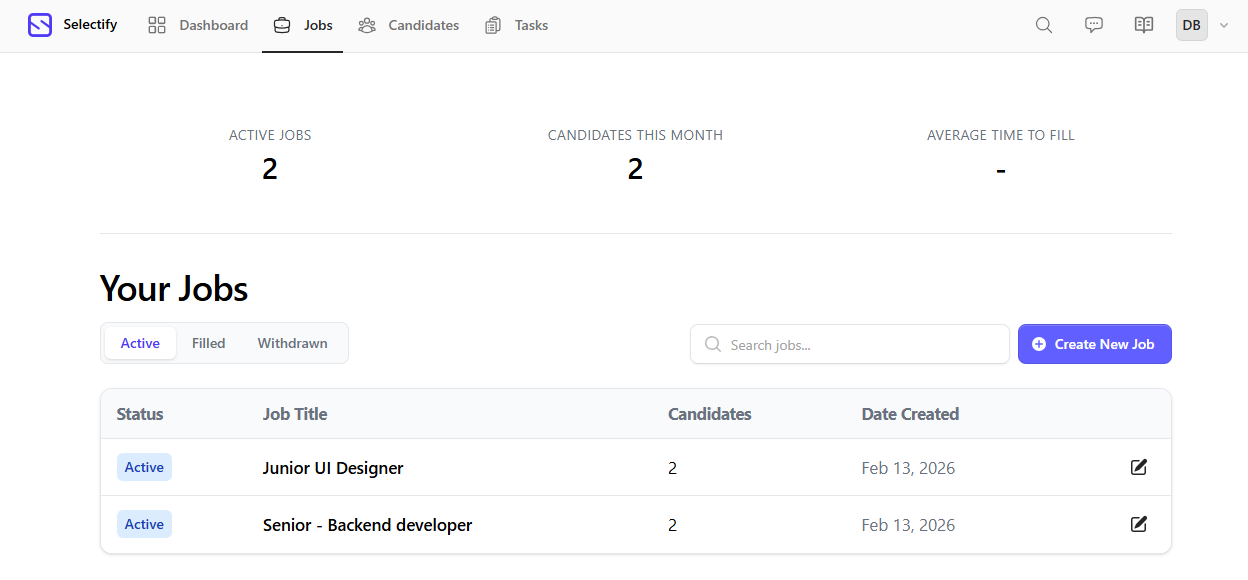Focus the Search jobs input field
This screenshot has width=1248, height=580.
coord(850,344)
